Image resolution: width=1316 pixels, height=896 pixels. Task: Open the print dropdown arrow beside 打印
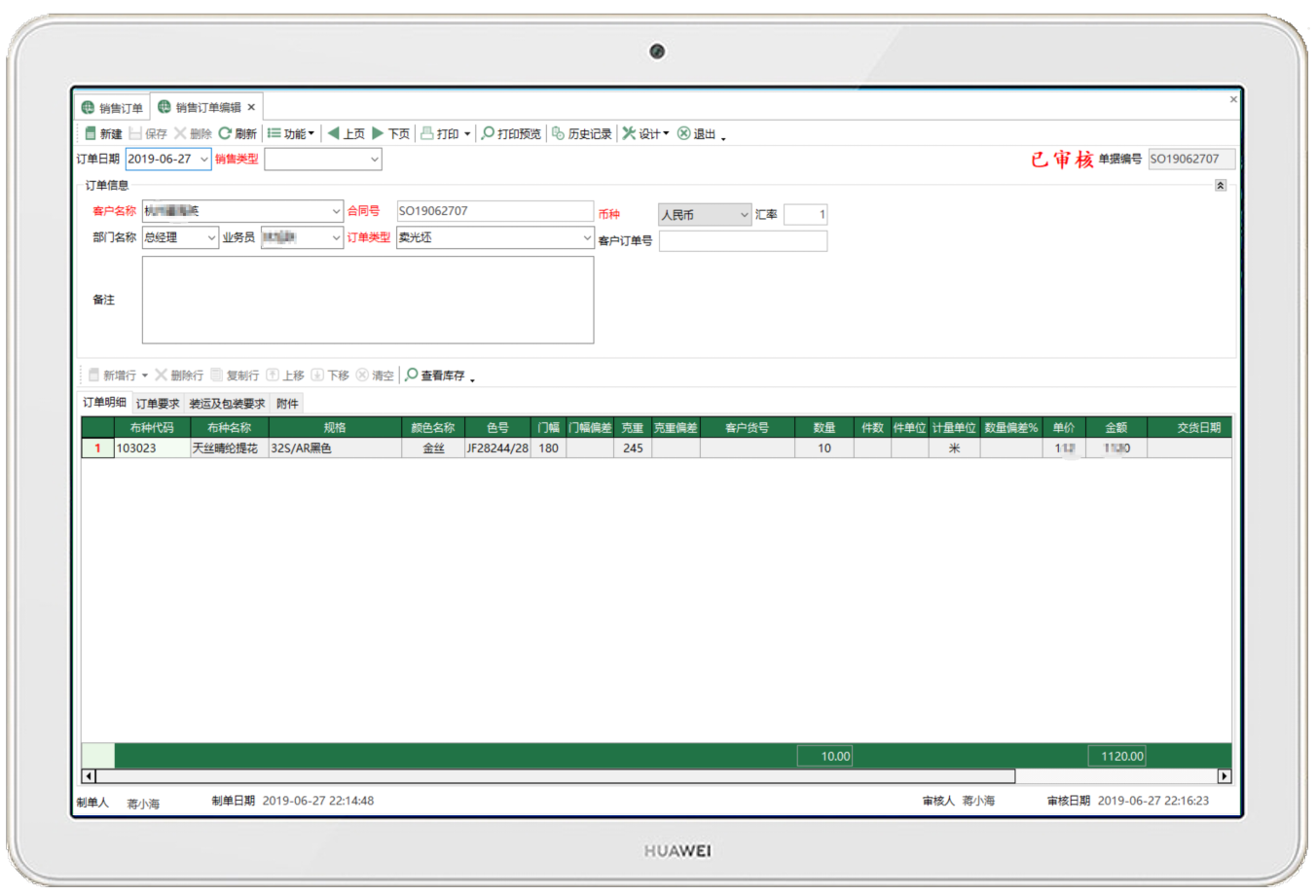(467, 134)
